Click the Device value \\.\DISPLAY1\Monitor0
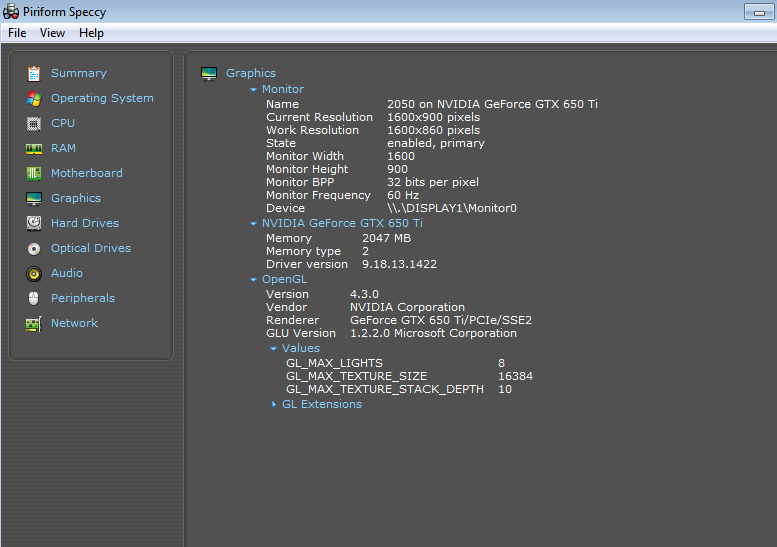This screenshot has width=777, height=547. click(x=452, y=208)
